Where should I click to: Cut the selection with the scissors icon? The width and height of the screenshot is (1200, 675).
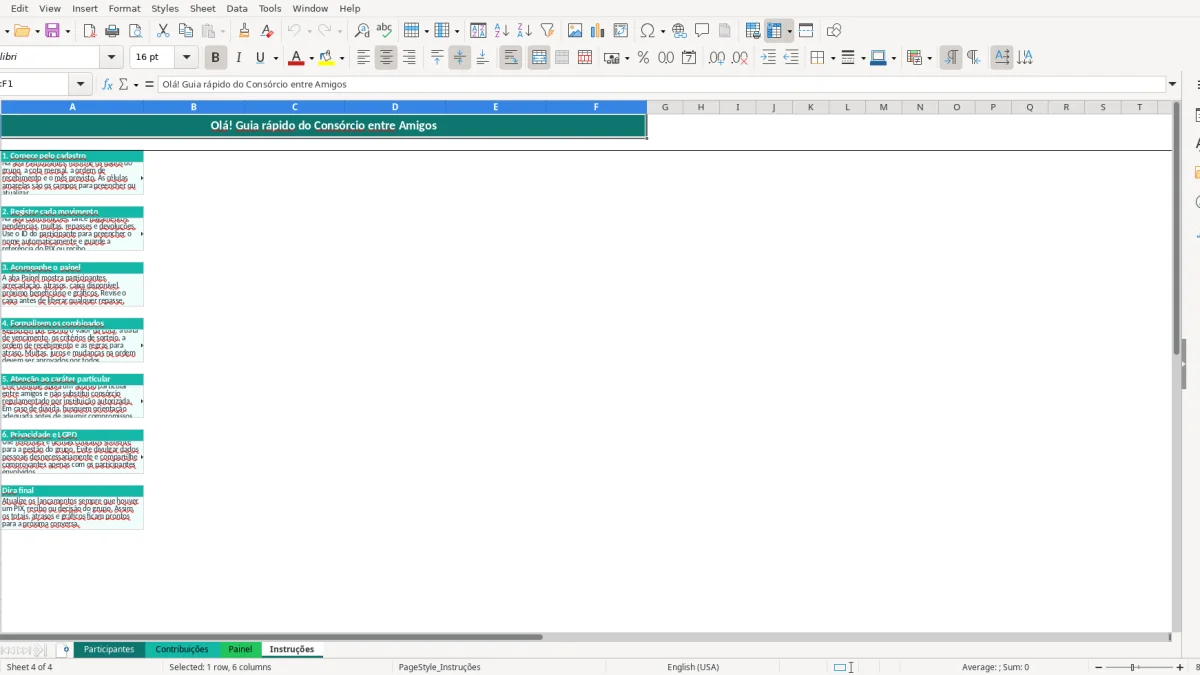[x=164, y=31]
